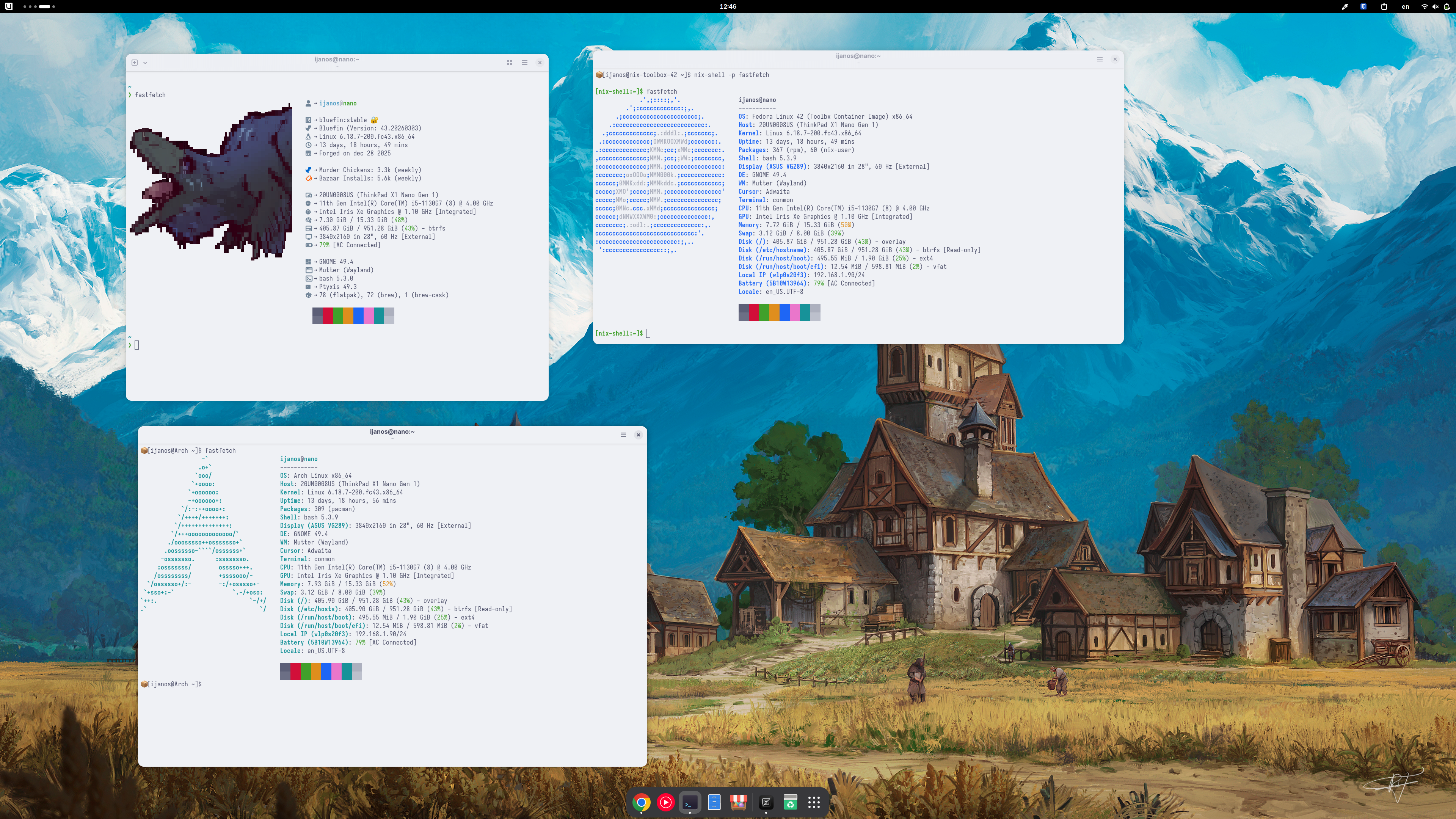This screenshot has width=1456, height=819.
Task: Open the Arch terminal window hamburger menu
Action: [623, 435]
